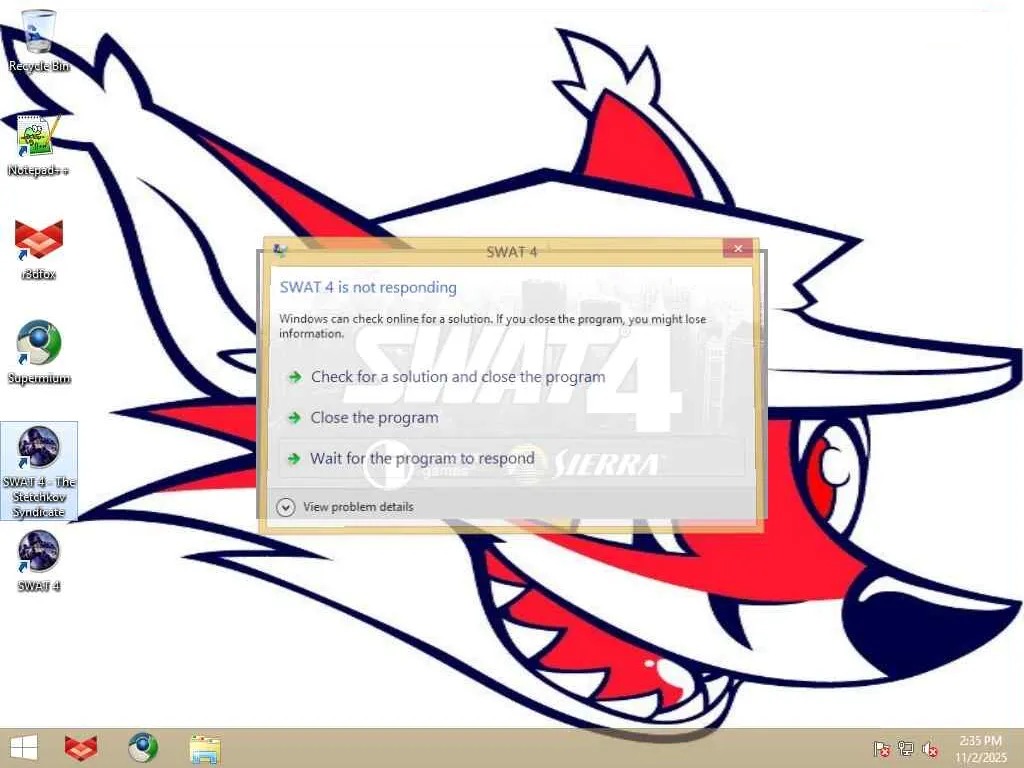Screen dimensions: 1024x768
Task: Click the dialog title bar system icon
Action: [x=280, y=250]
